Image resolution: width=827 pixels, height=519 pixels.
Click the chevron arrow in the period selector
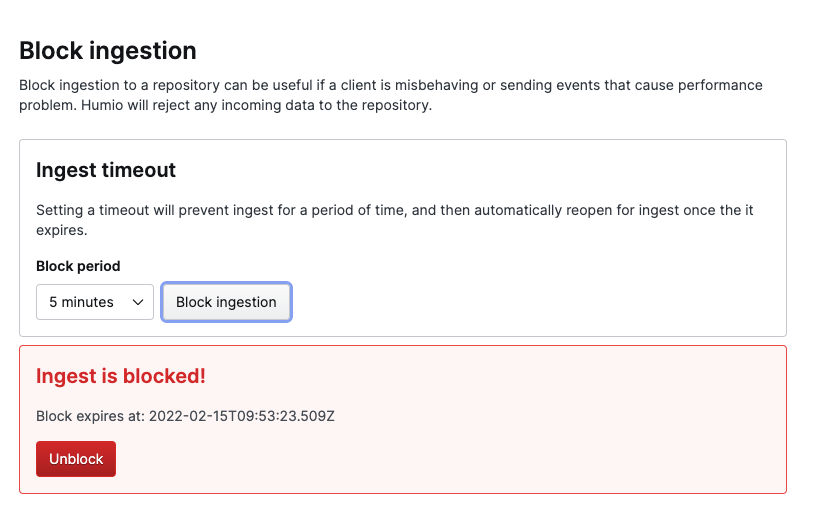(137, 302)
